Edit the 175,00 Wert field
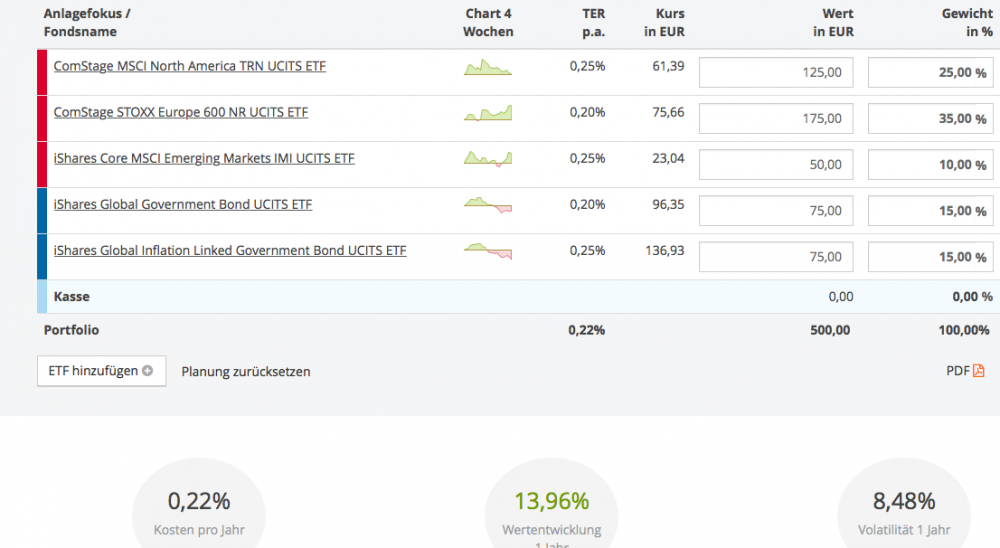 (776, 119)
